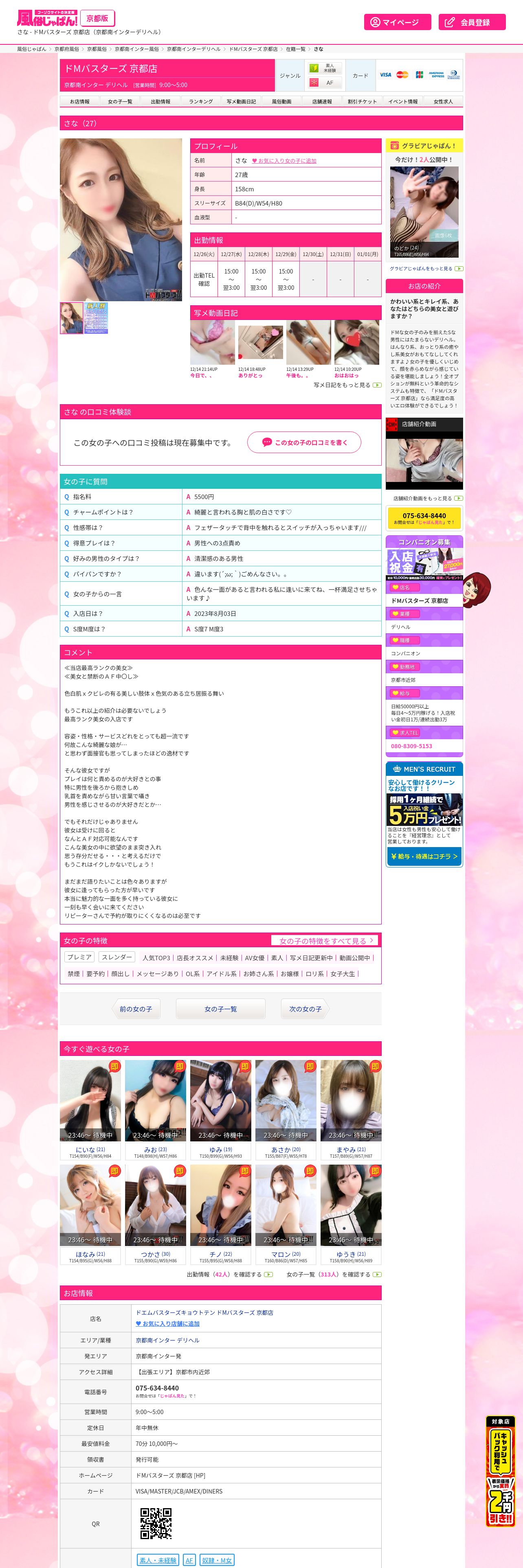Click the American Express card icon

437,75
